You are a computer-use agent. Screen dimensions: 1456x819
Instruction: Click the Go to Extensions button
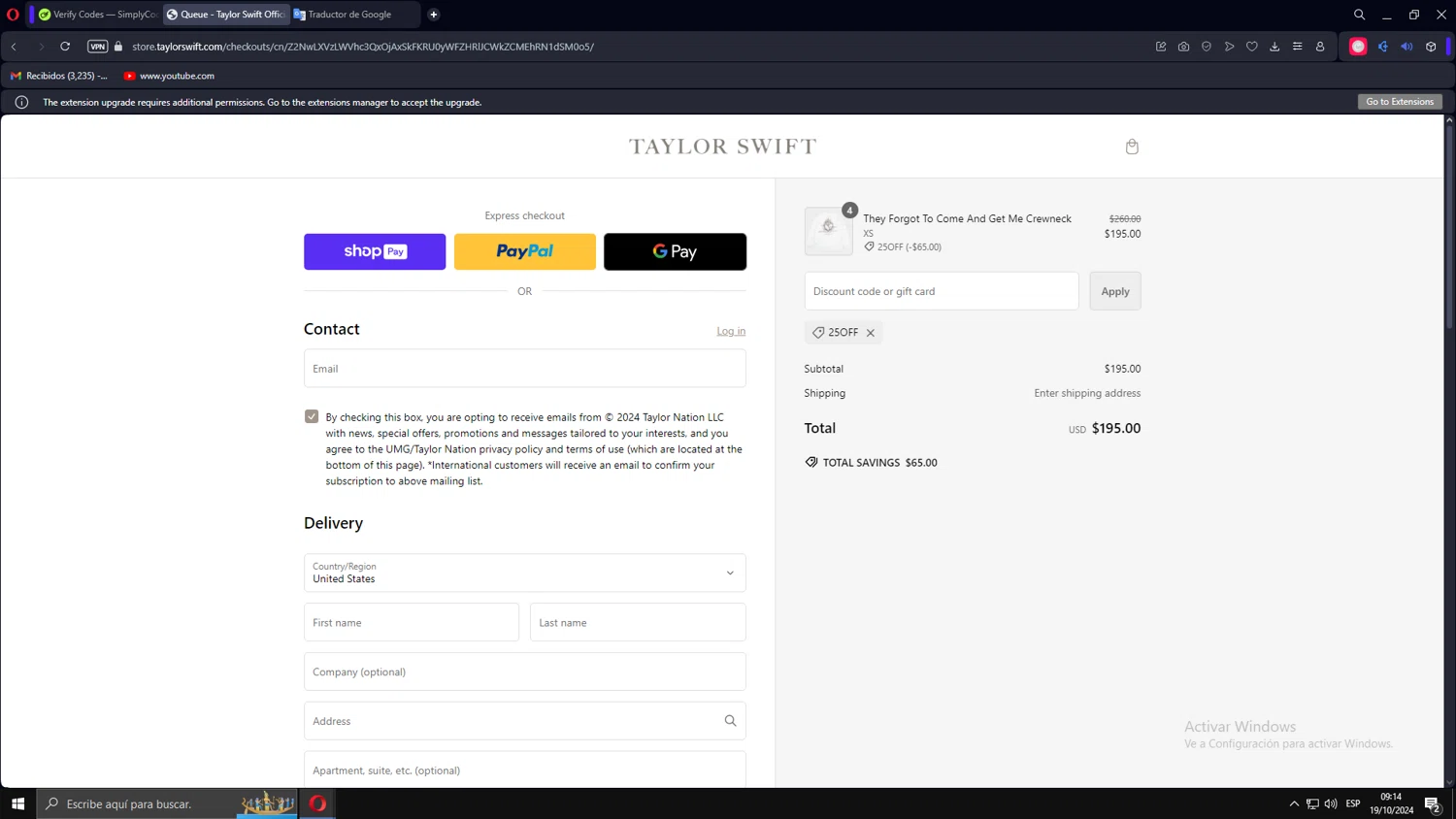(x=1400, y=102)
